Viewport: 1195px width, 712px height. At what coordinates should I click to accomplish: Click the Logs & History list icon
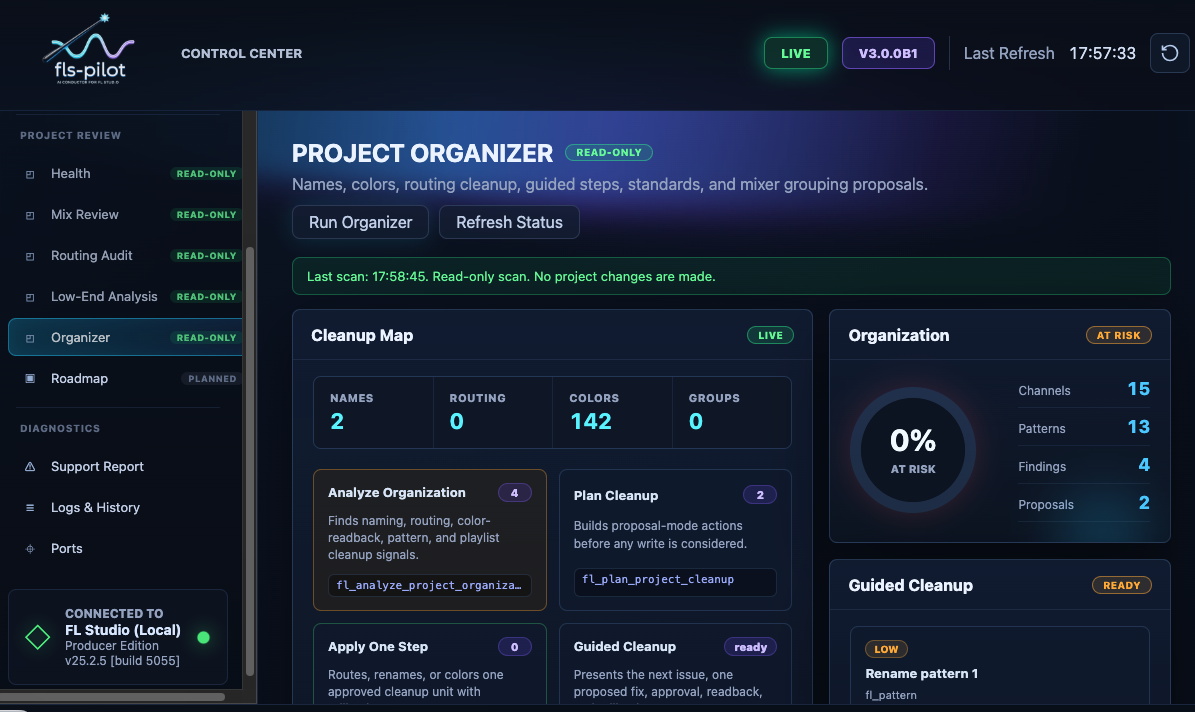[30, 508]
